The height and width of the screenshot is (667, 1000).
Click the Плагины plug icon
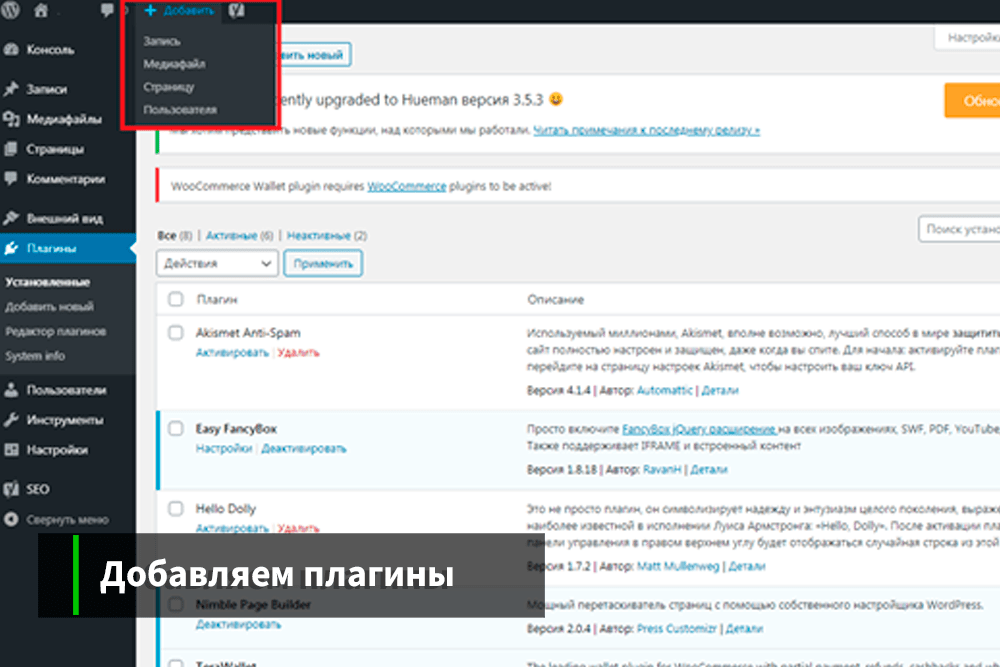point(11,248)
